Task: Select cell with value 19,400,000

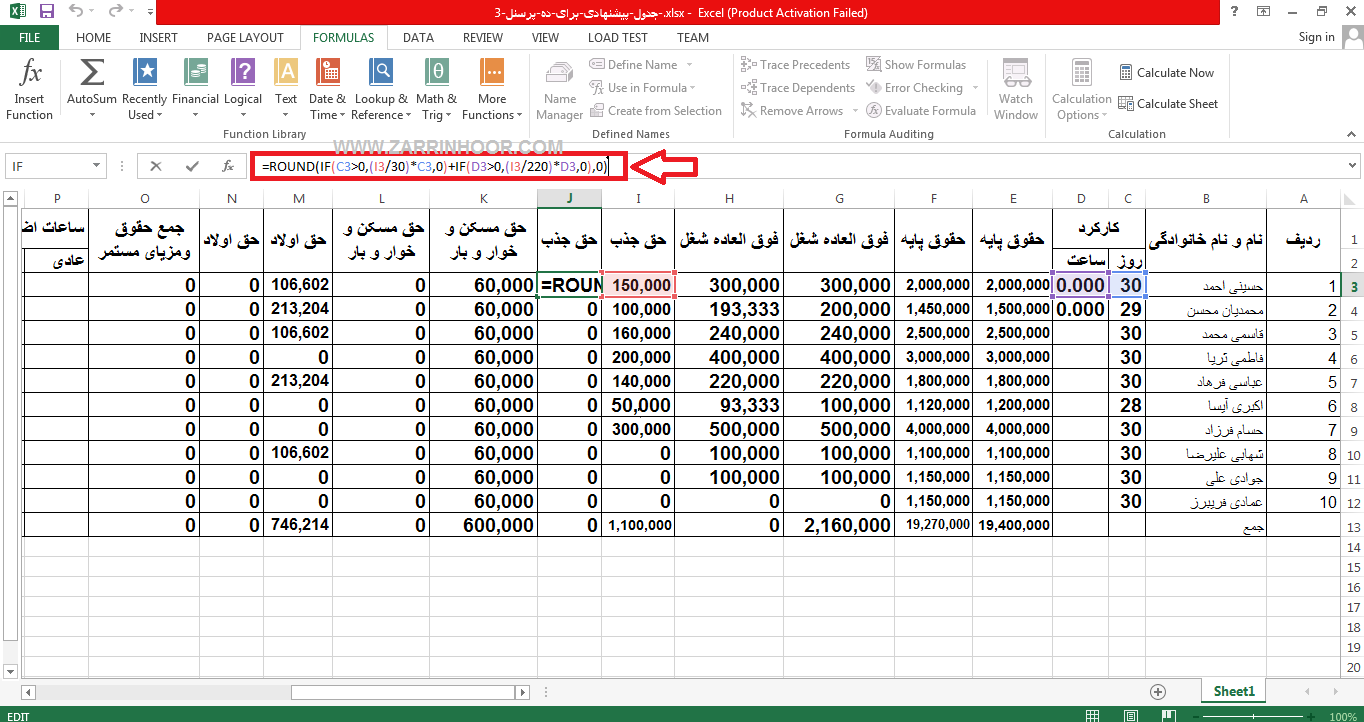Action: (x=1013, y=525)
